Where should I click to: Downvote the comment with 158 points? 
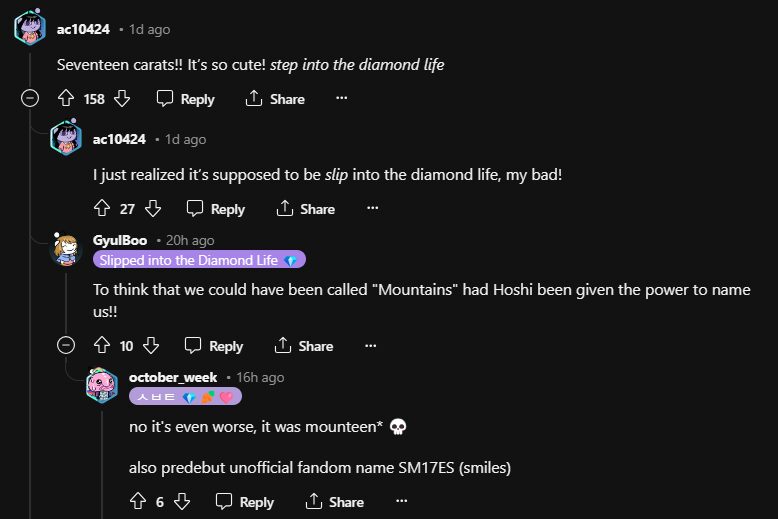click(122, 99)
